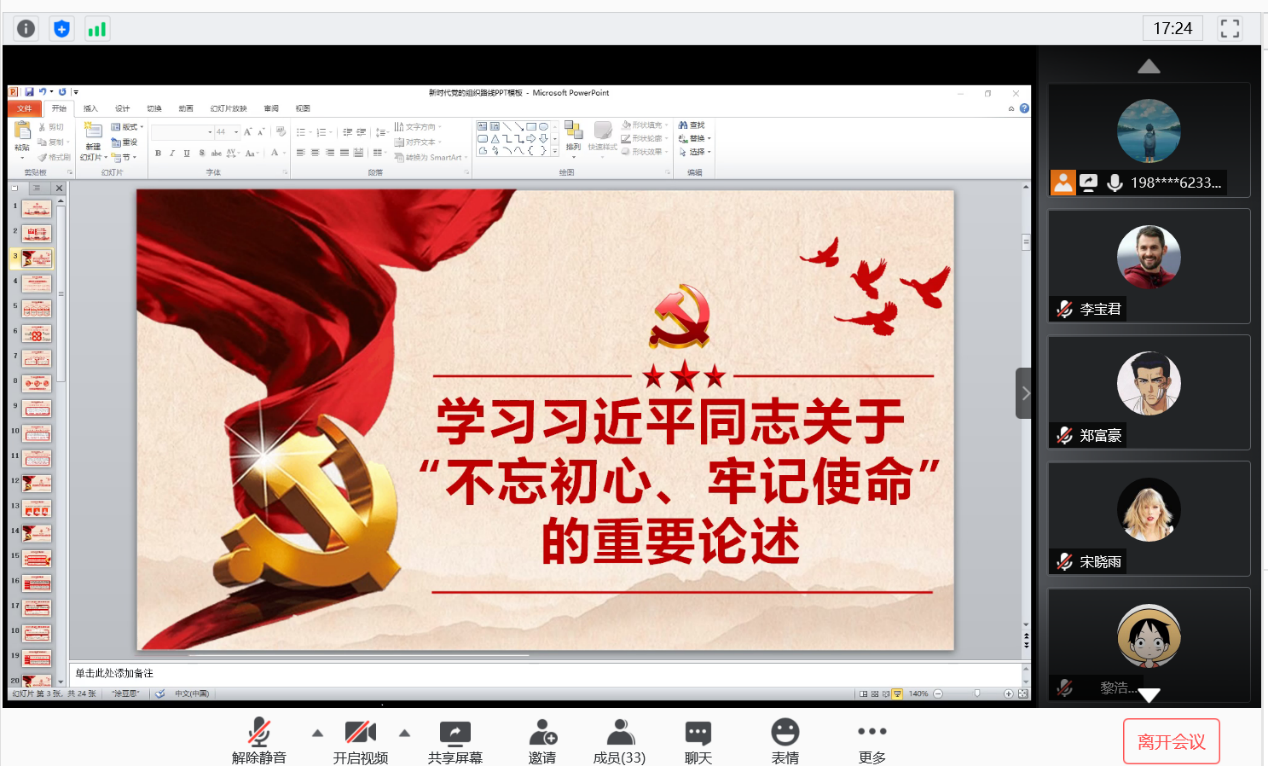
Task: Click the muted mic icon next to 郑富豪
Action: coord(1064,435)
